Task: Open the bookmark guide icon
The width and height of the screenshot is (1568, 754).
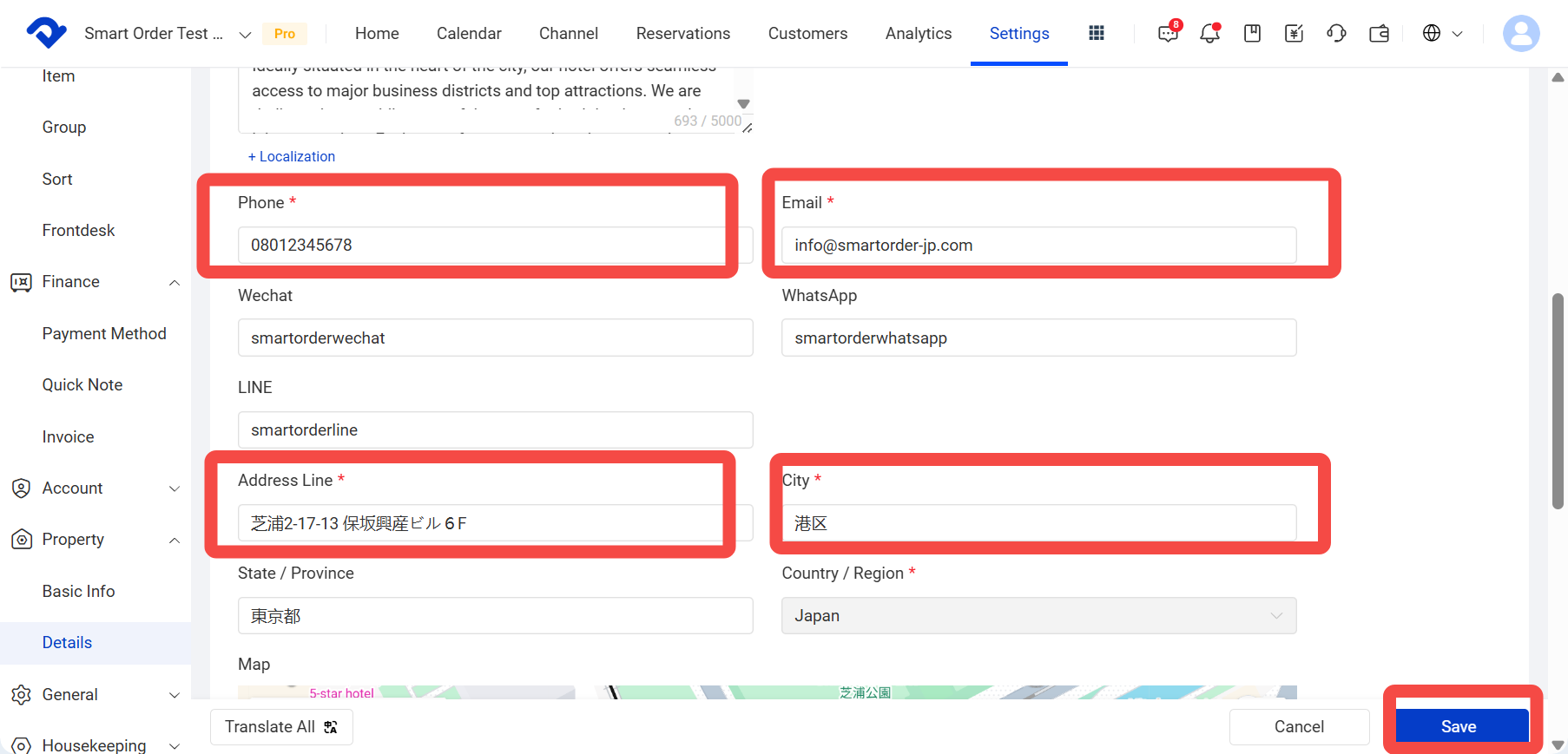Action: pos(1252,33)
